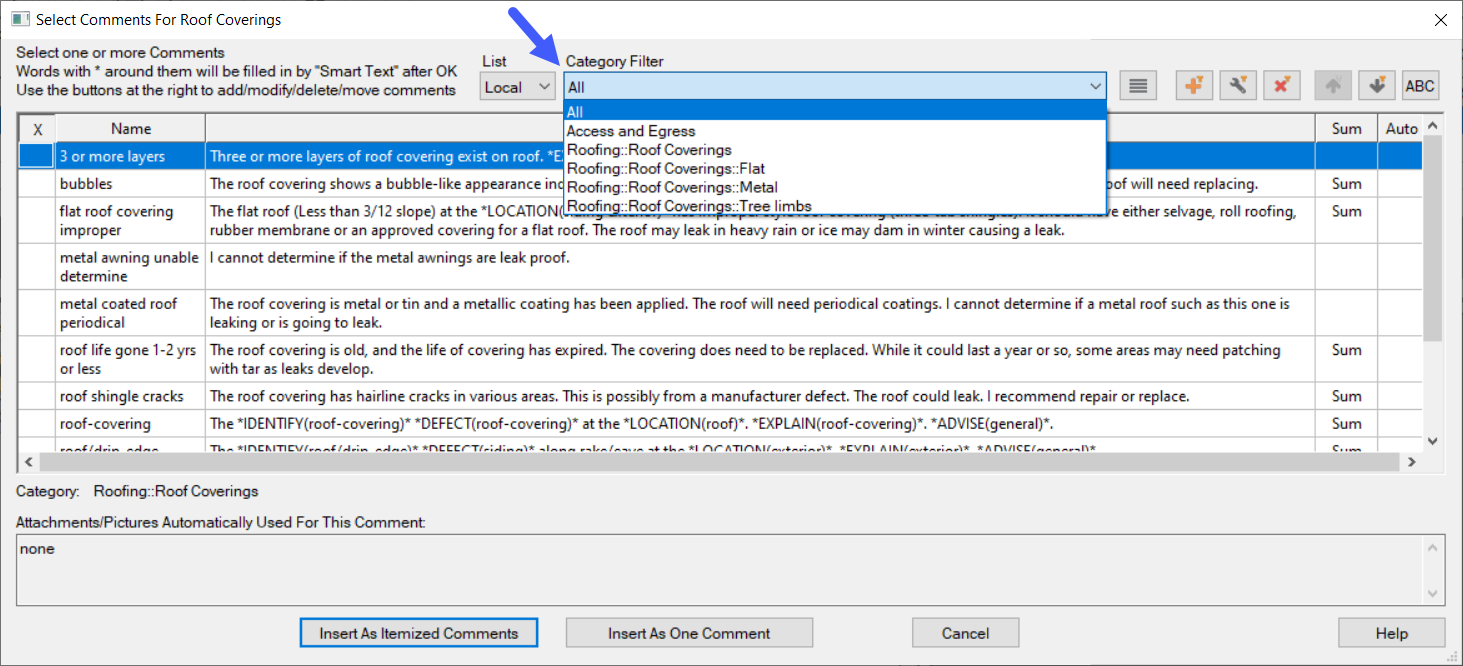Click the add new comment plus icon
Image resolution: width=1463 pixels, height=666 pixels.
[1193, 86]
